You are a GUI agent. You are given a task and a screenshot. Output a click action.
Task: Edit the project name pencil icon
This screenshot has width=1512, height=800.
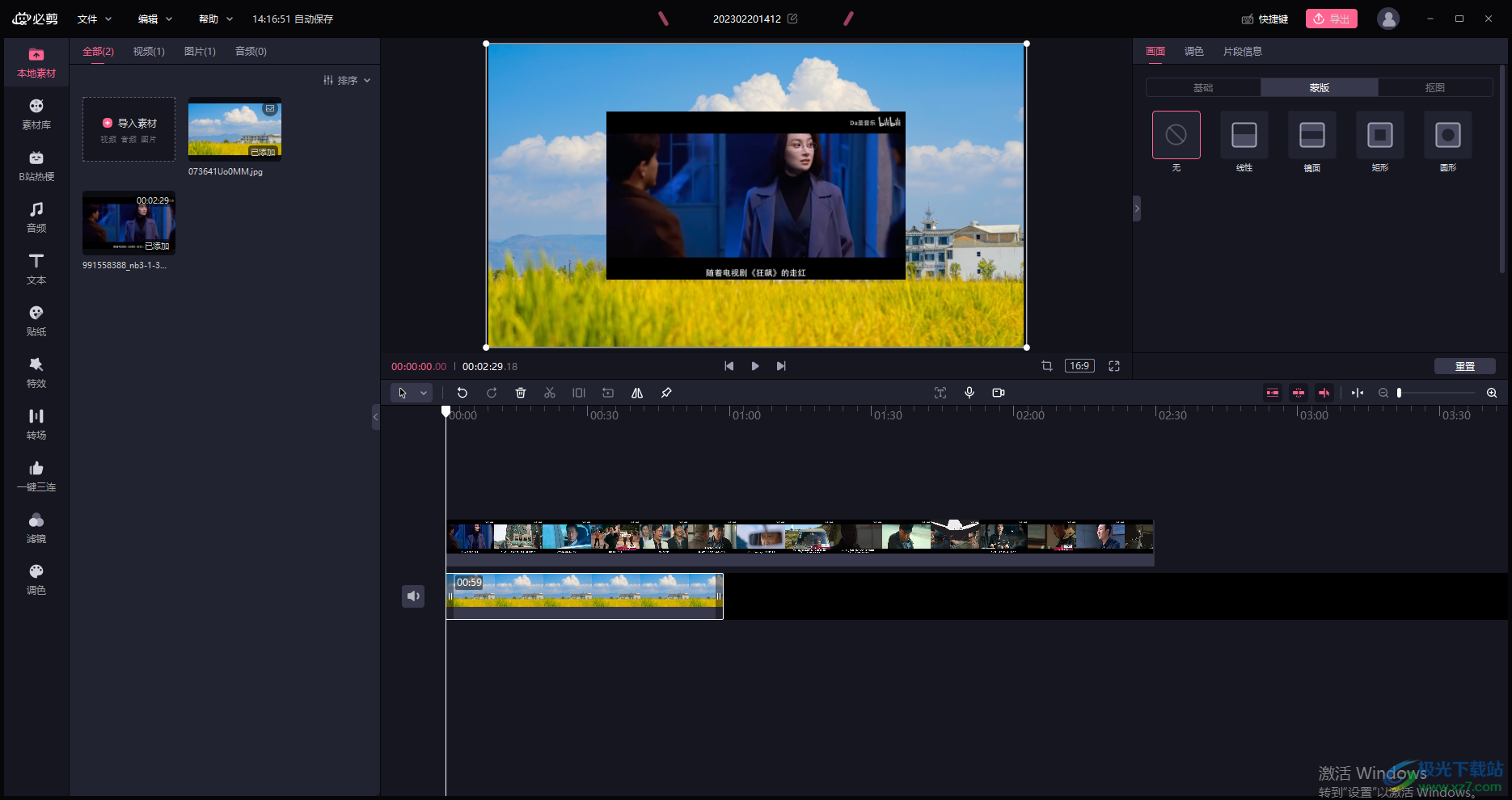792,19
